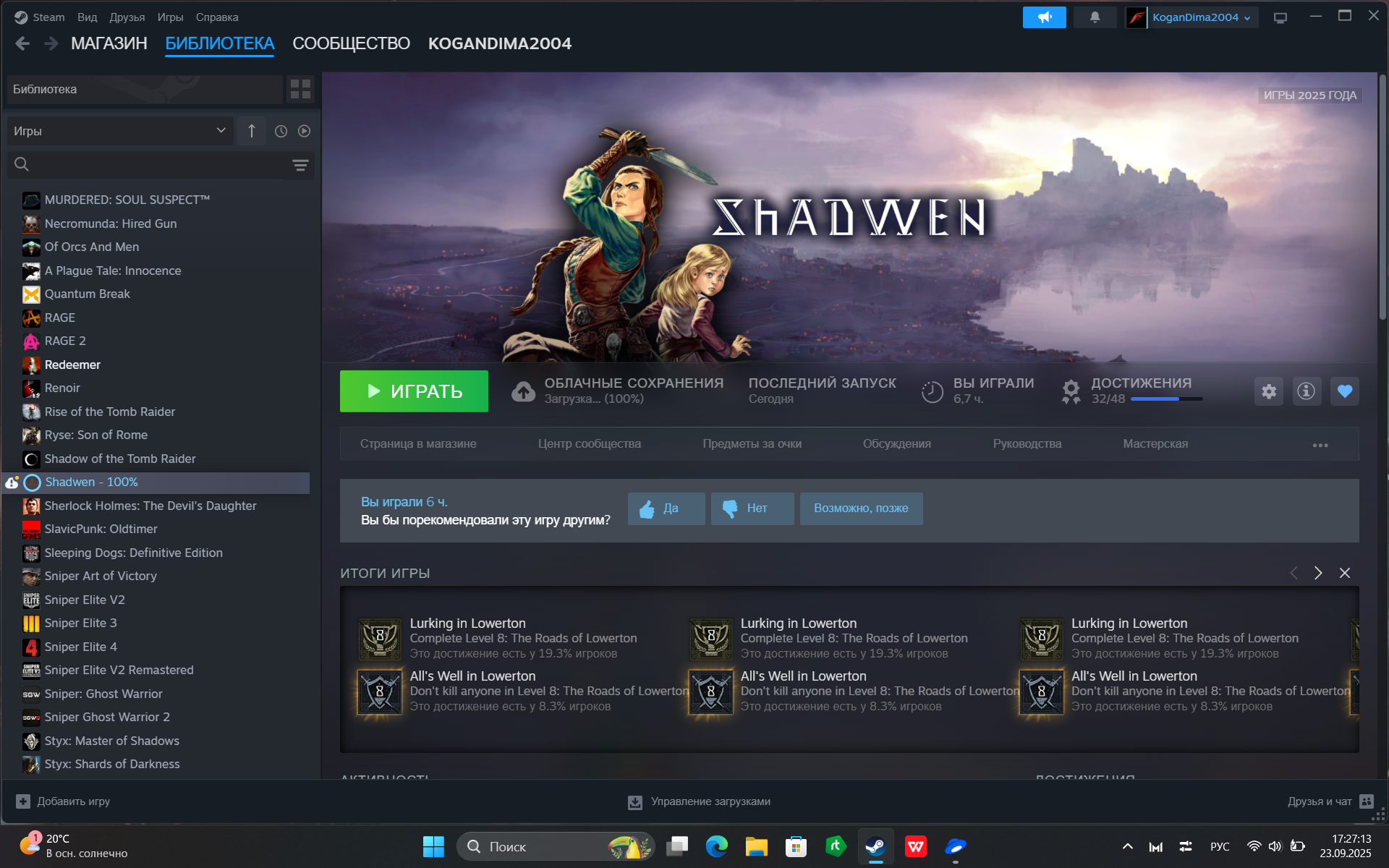Show previous game summary page arrow
This screenshot has height=868, width=1389.
coord(1294,573)
